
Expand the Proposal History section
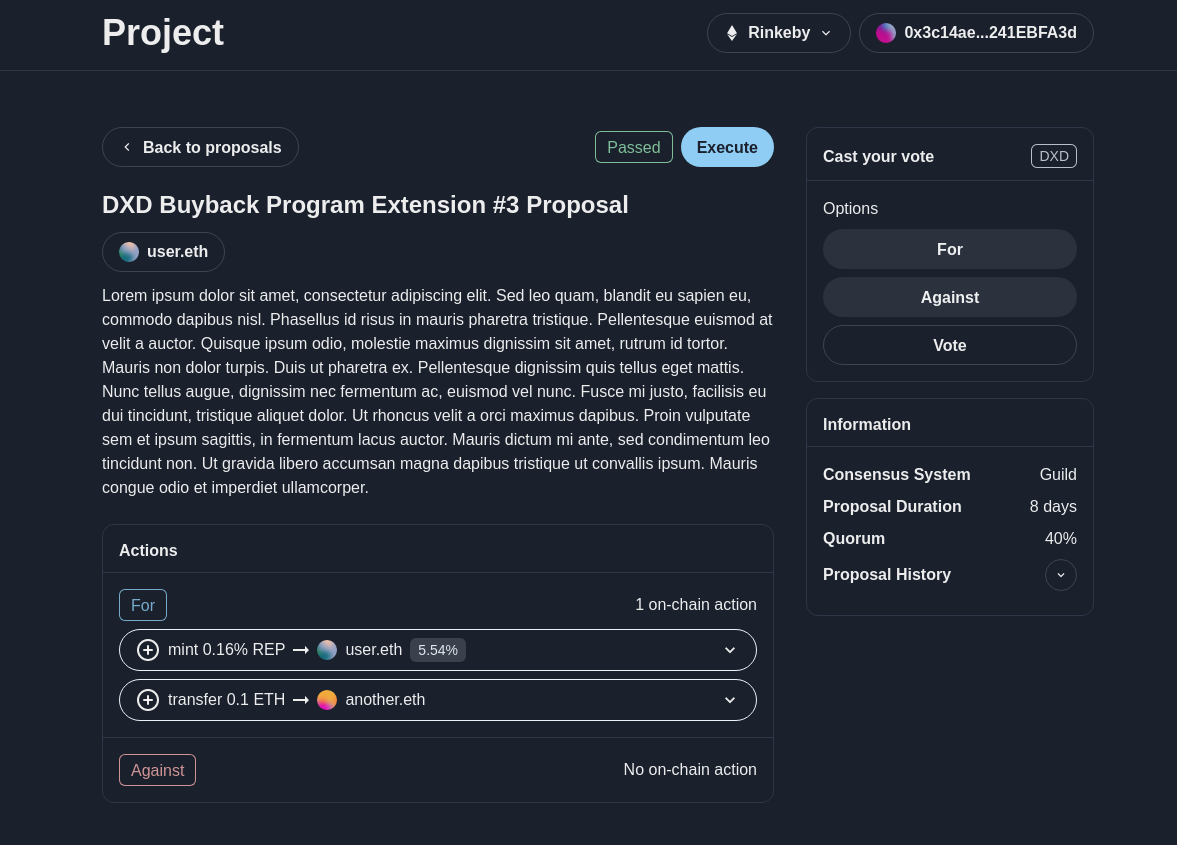click(x=1060, y=575)
